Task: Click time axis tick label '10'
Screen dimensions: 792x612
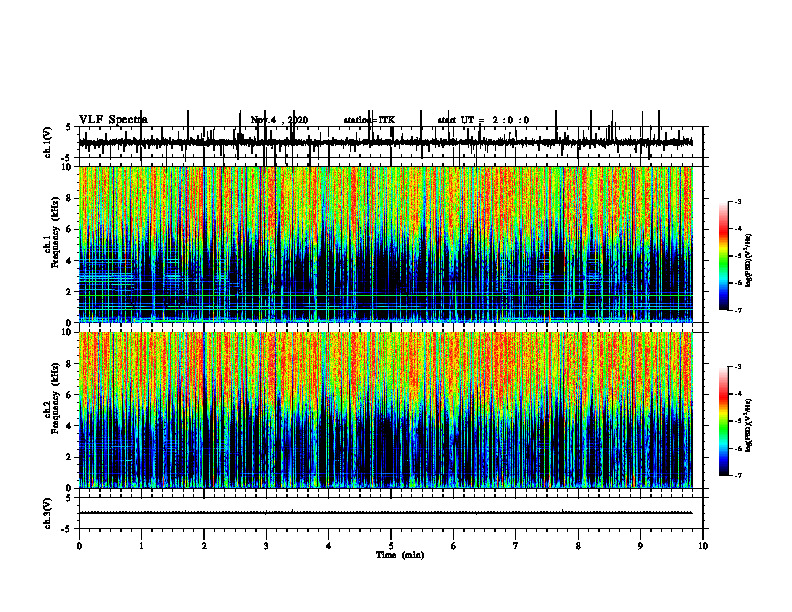Action: coord(703,546)
